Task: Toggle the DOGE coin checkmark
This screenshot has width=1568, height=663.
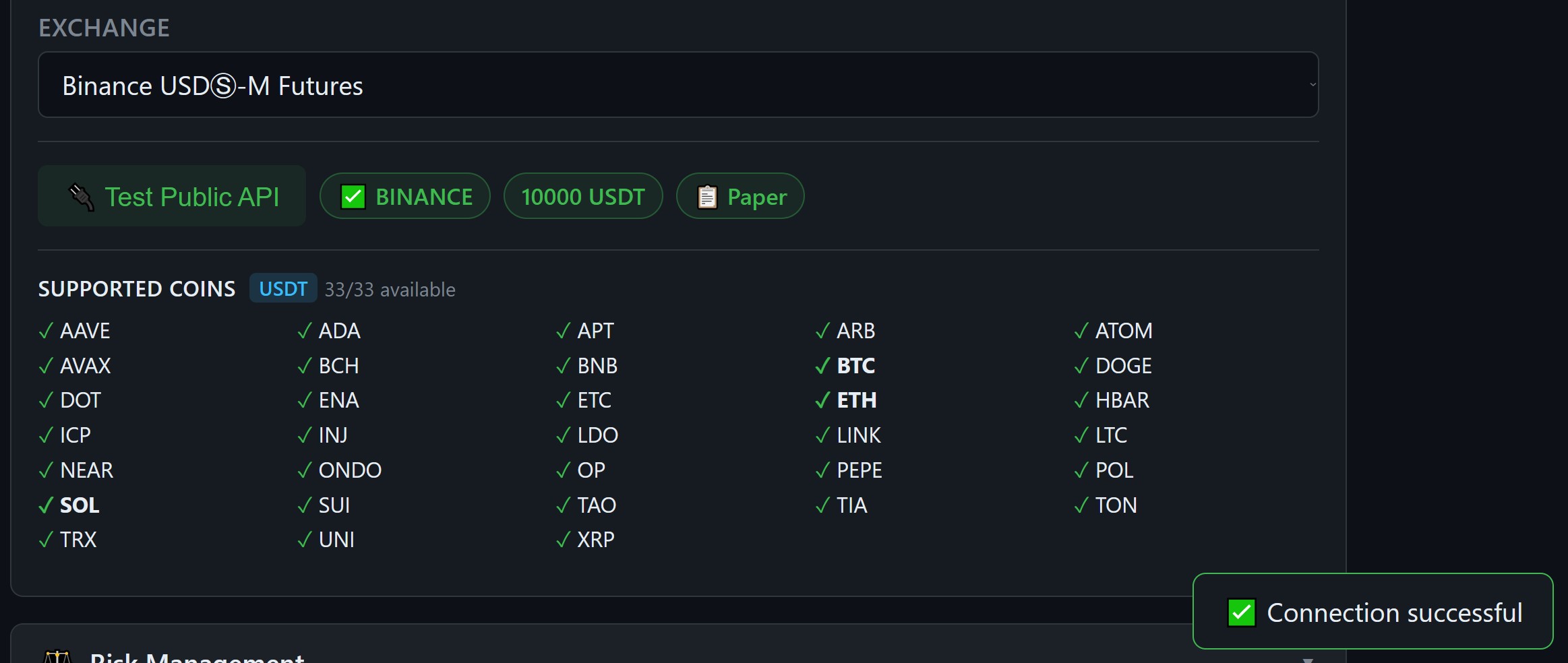Action: 1082,365
